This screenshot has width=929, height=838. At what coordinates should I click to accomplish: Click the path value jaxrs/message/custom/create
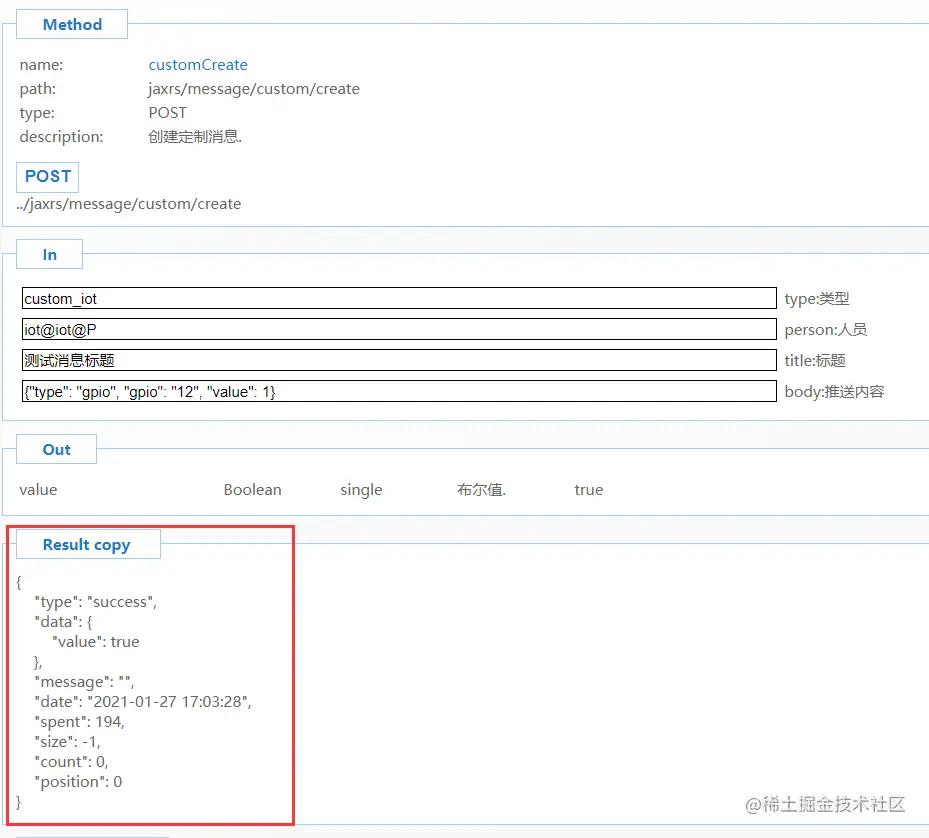[254, 89]
